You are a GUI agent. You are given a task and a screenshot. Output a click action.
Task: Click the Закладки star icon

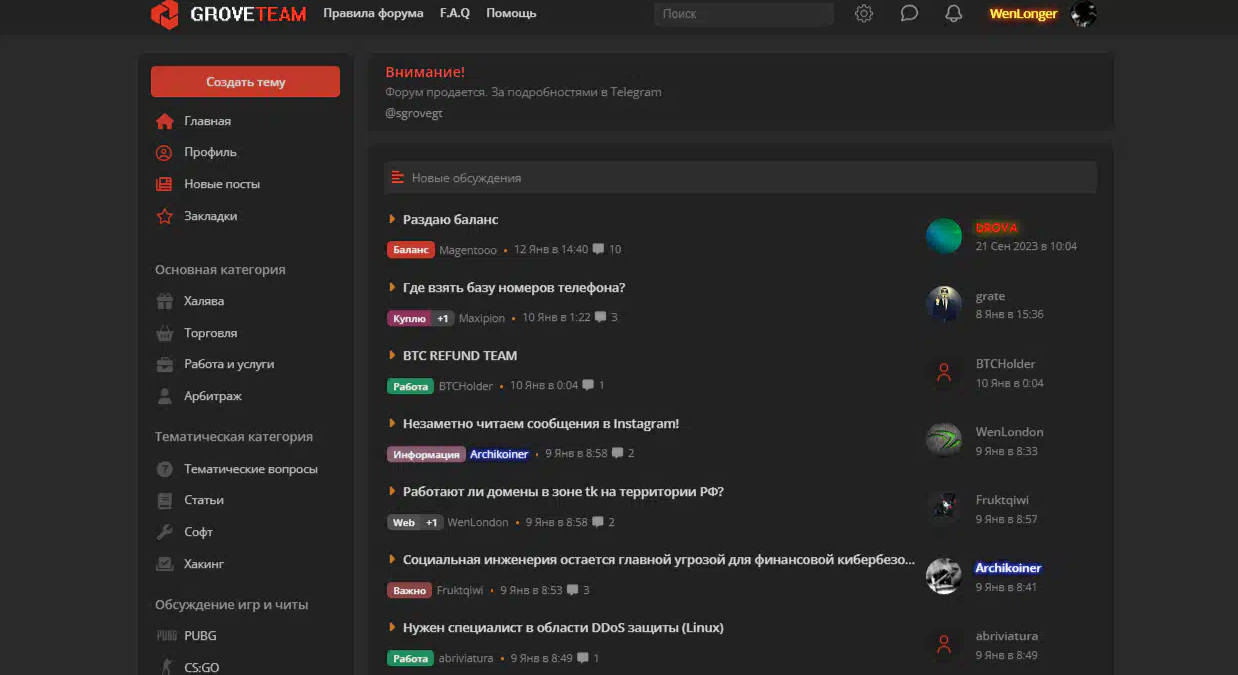point(165,217)
